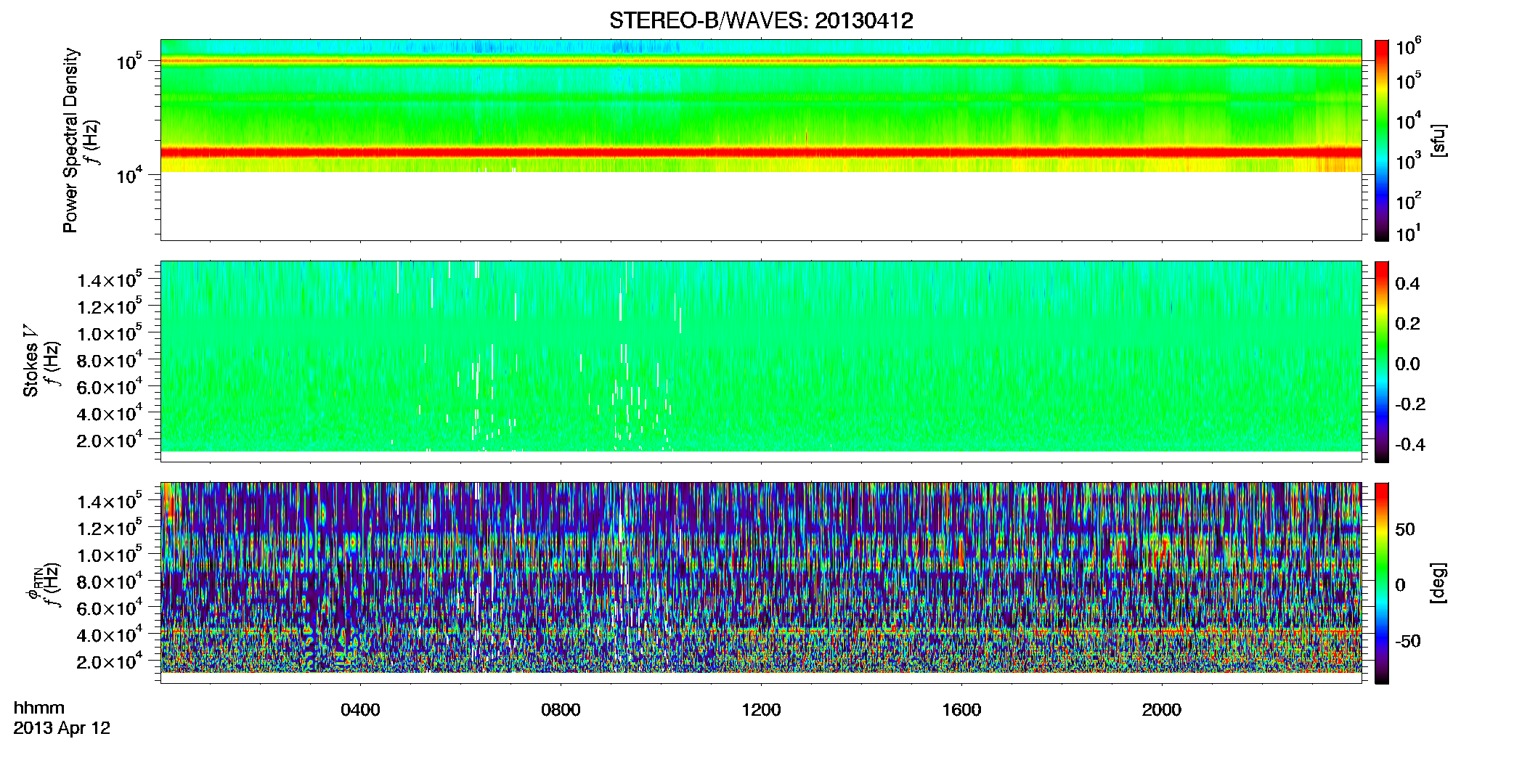The image size is (1522, 784).
Task: Click the Power Spectral Density color bar
Action: 1382,140
